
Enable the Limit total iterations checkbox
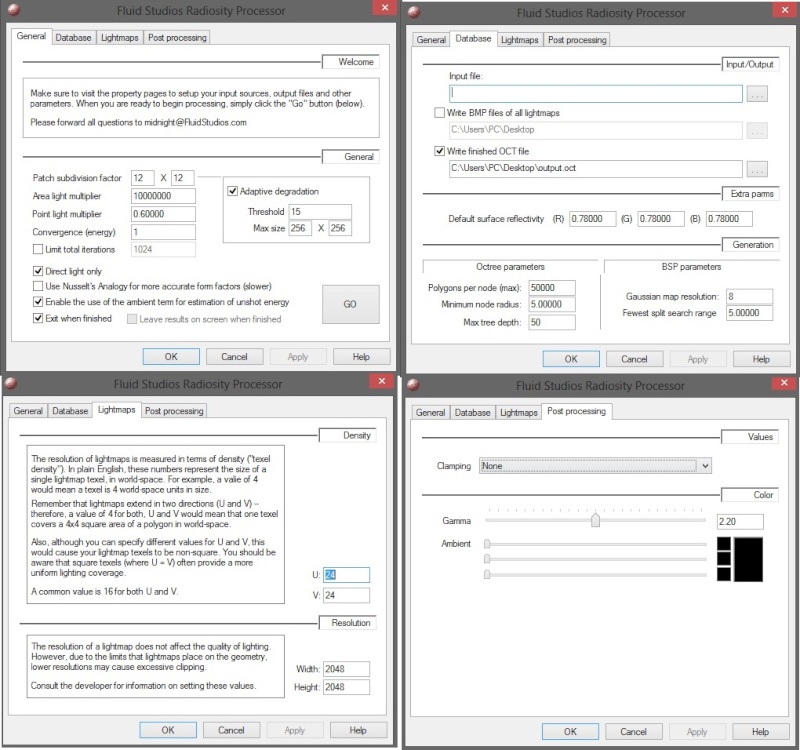(x=38, y=249)
